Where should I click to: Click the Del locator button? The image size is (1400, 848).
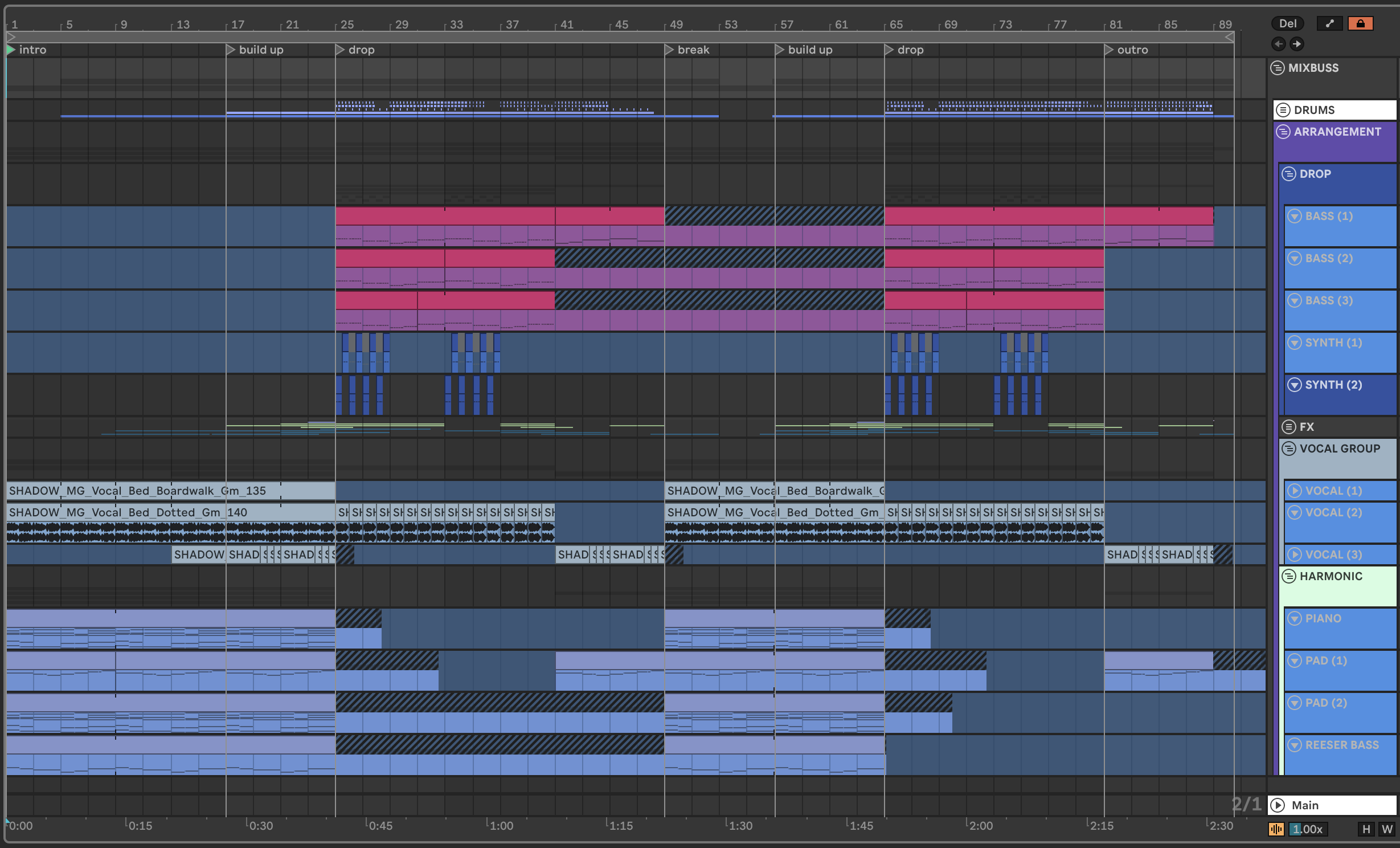coord(1288,23)
